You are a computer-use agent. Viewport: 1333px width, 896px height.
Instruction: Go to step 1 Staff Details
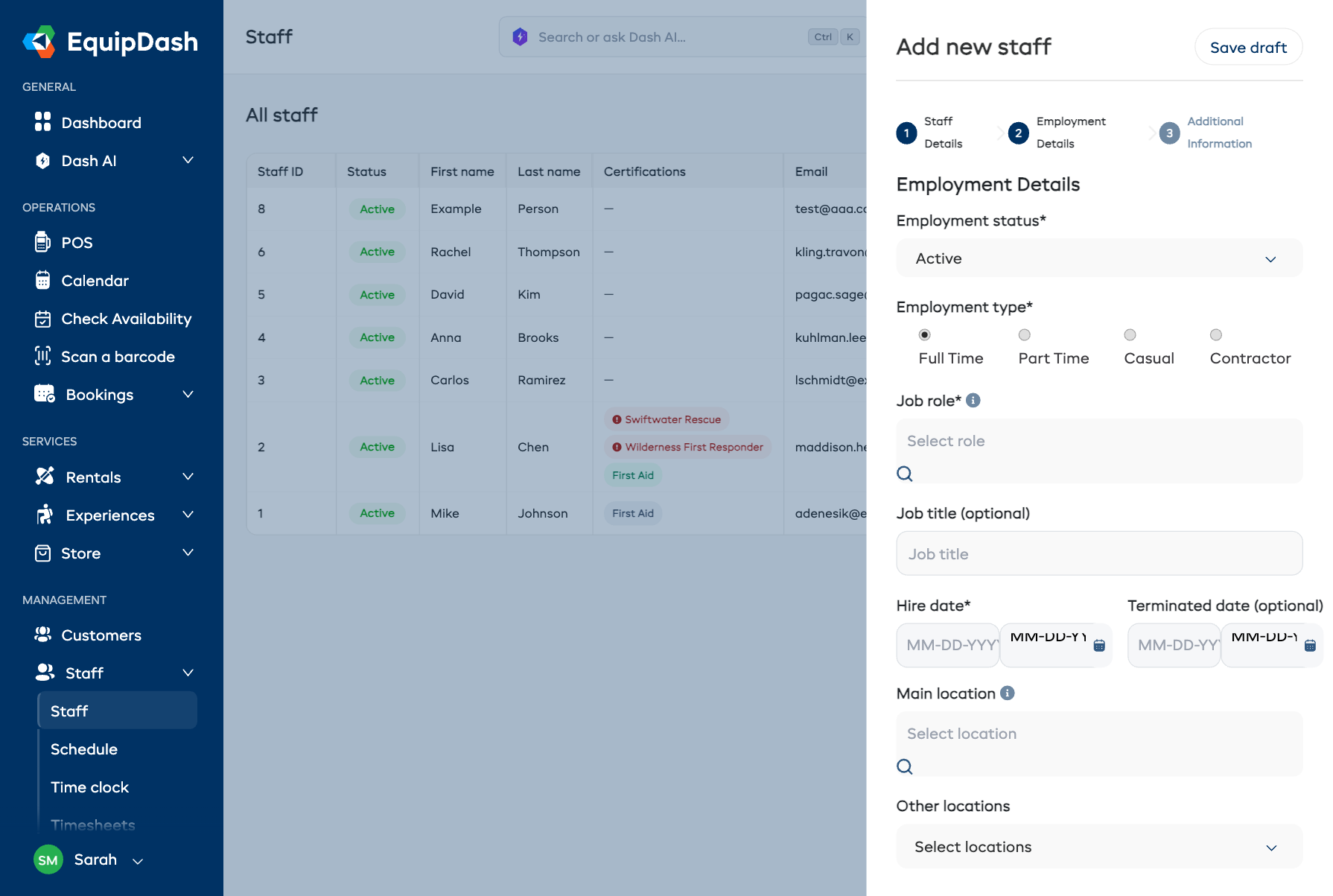pyautogui.click(x=930, y=133)
